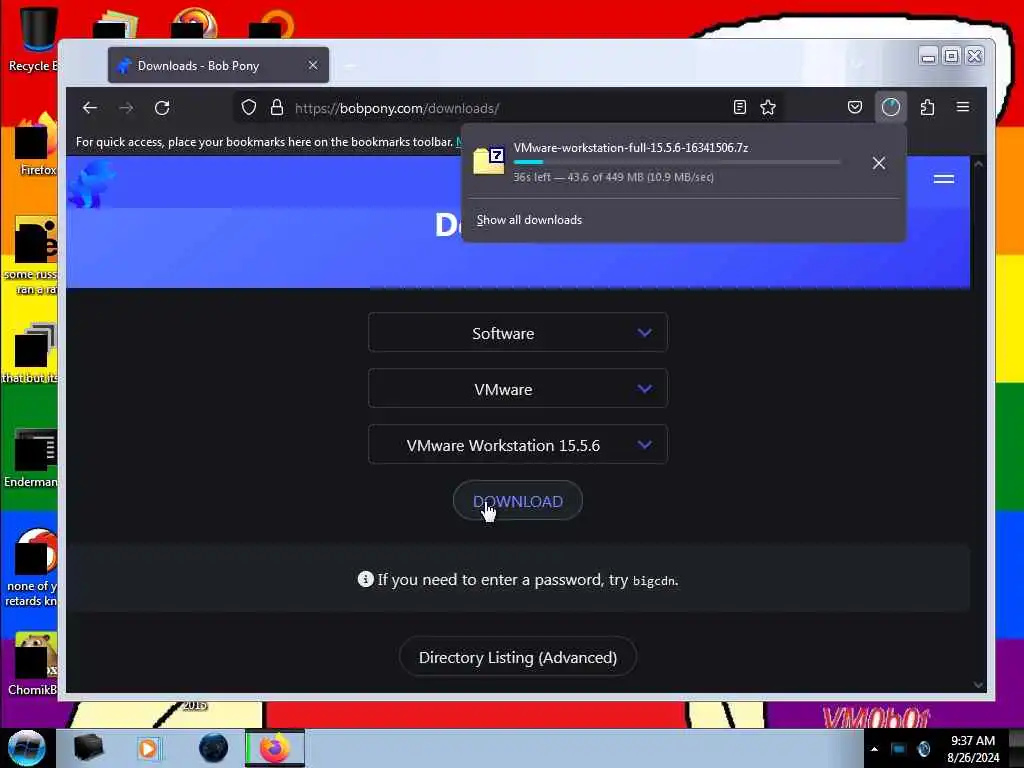1024x768 pixels.
Task: Open the ChomikBox desktop icon
Action: pyautogui.click(x=33, y=664)
